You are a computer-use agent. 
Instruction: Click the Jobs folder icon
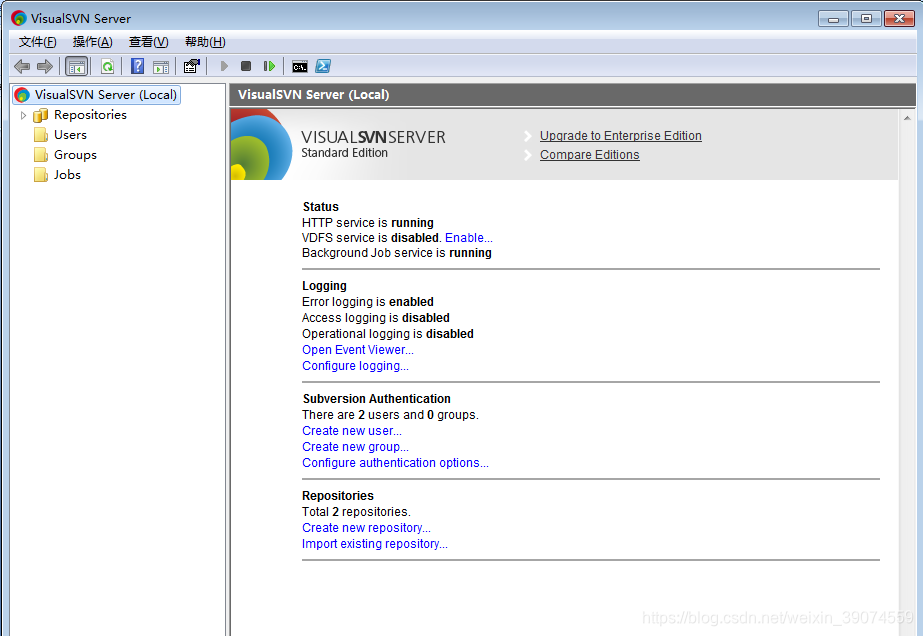coord(41,175)
